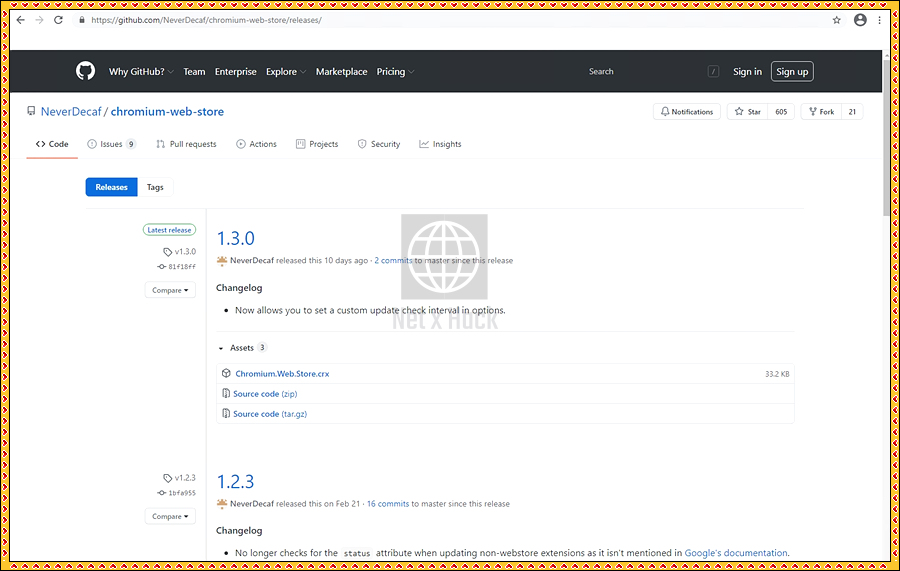Click the v1.3.0 tag label
This screenshot has width=900, height=571.
(x=185, y=252)
